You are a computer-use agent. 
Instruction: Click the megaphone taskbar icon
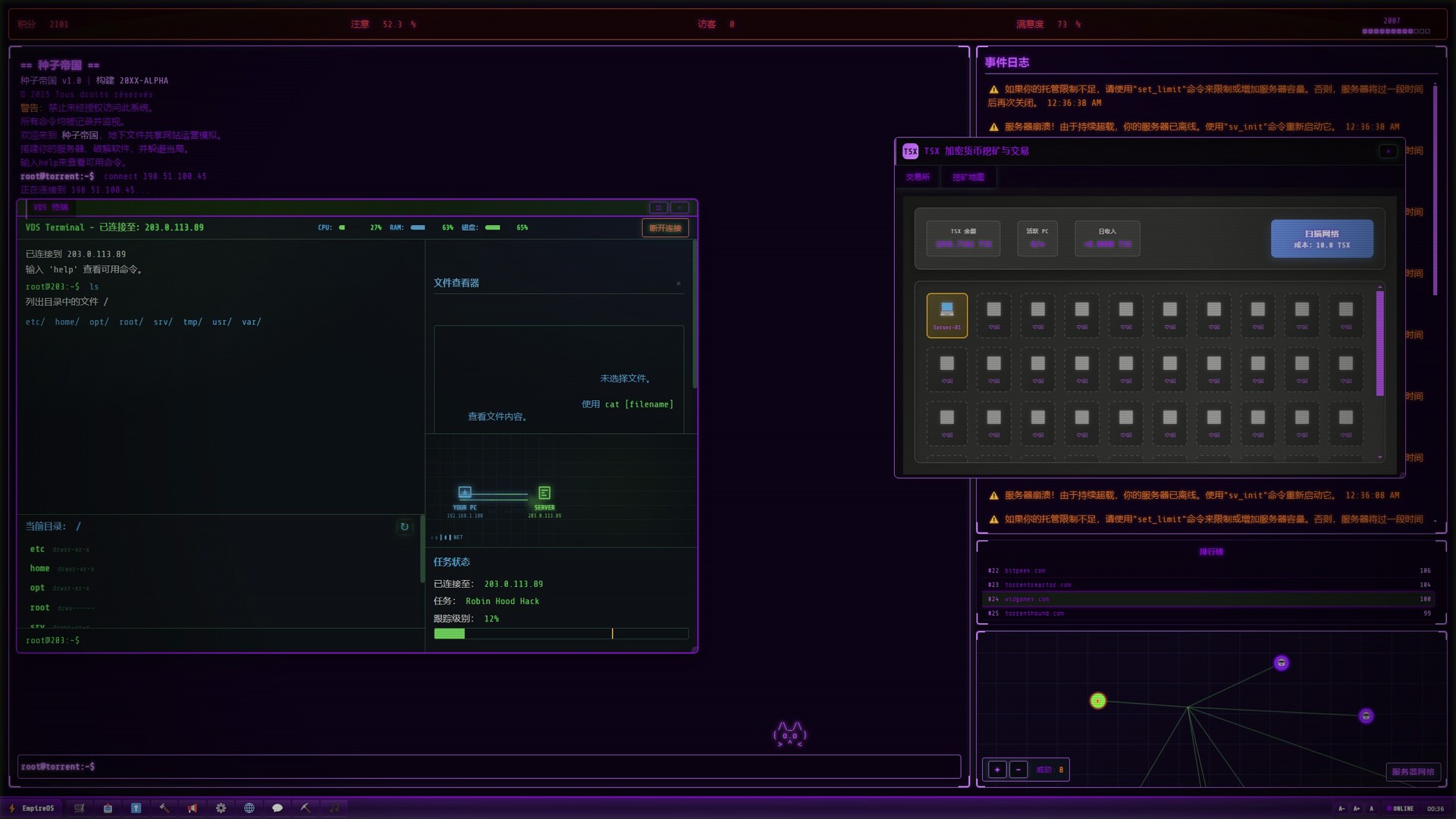tap(193, 808)
